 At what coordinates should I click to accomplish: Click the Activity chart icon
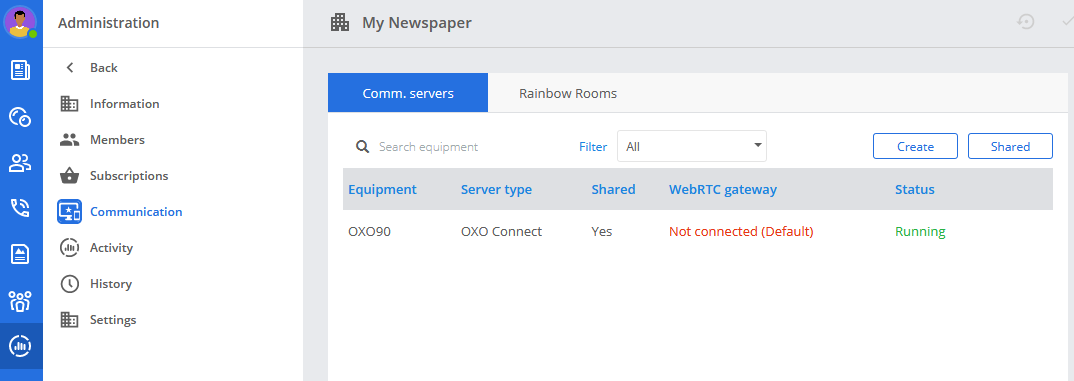(x=69, y=248)
